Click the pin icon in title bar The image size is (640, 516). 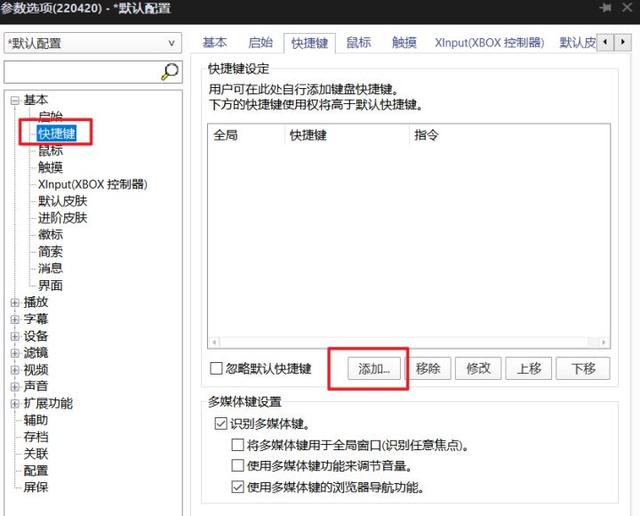point(605,7)
